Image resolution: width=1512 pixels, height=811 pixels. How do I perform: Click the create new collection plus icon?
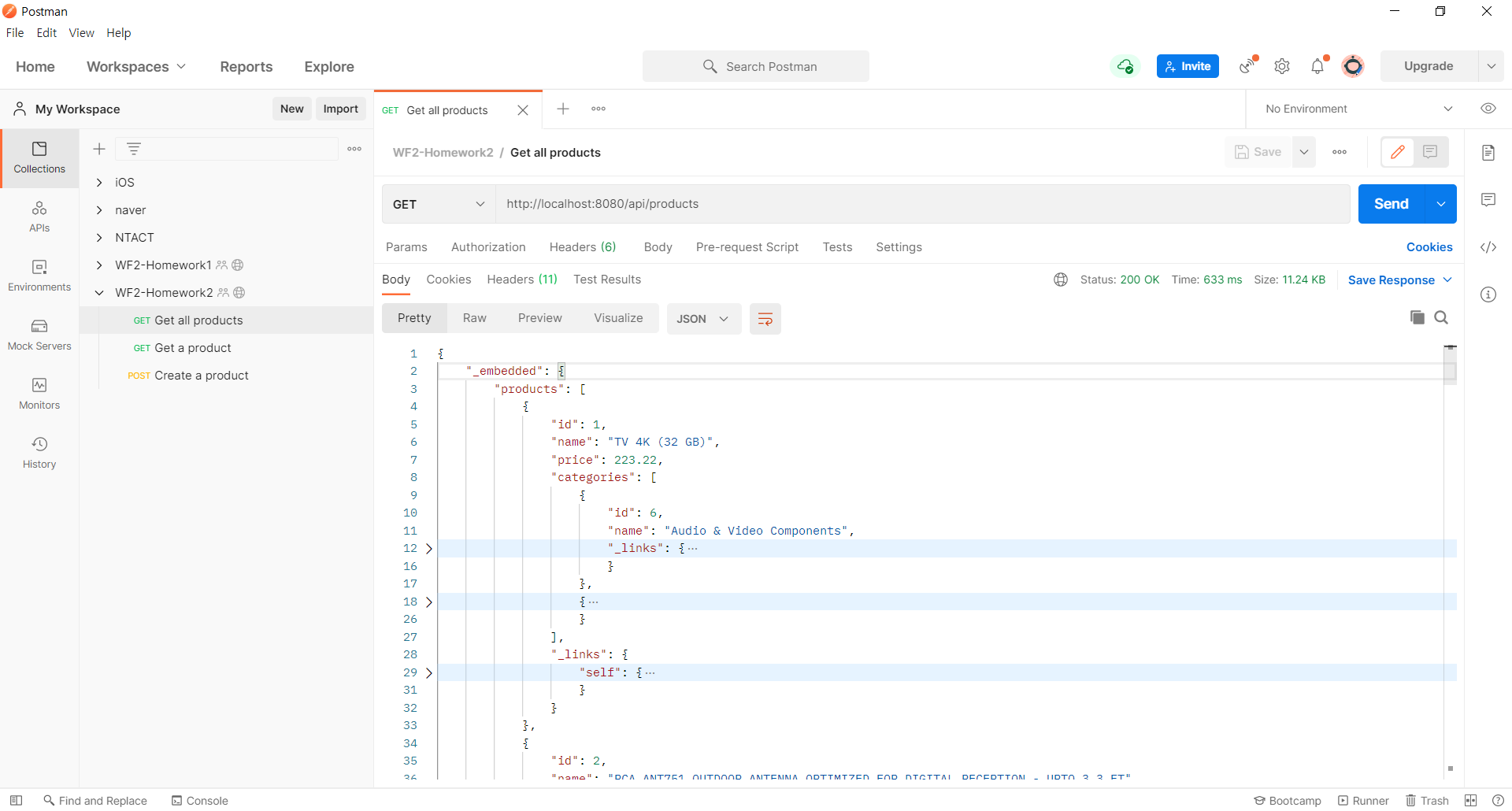tap(99, 149)
